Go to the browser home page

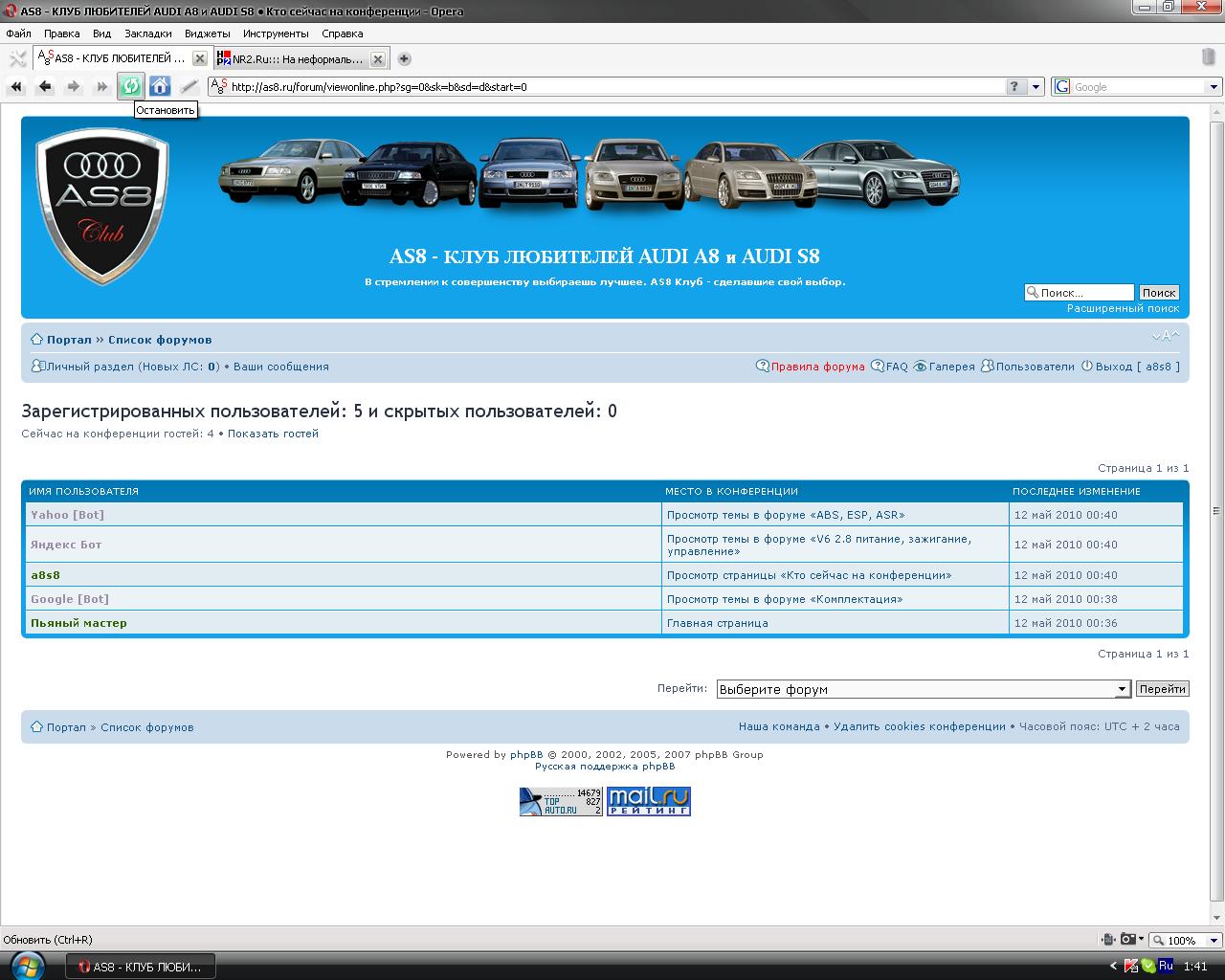(160, 86)
